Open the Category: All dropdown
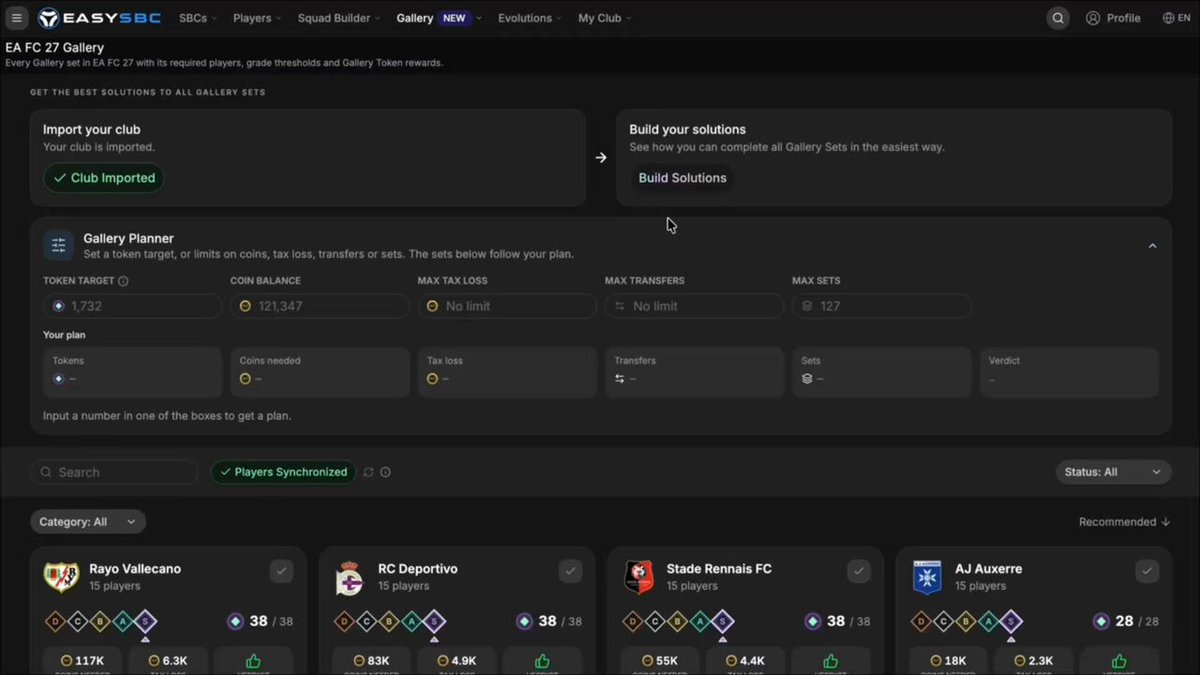 (88, 522)
